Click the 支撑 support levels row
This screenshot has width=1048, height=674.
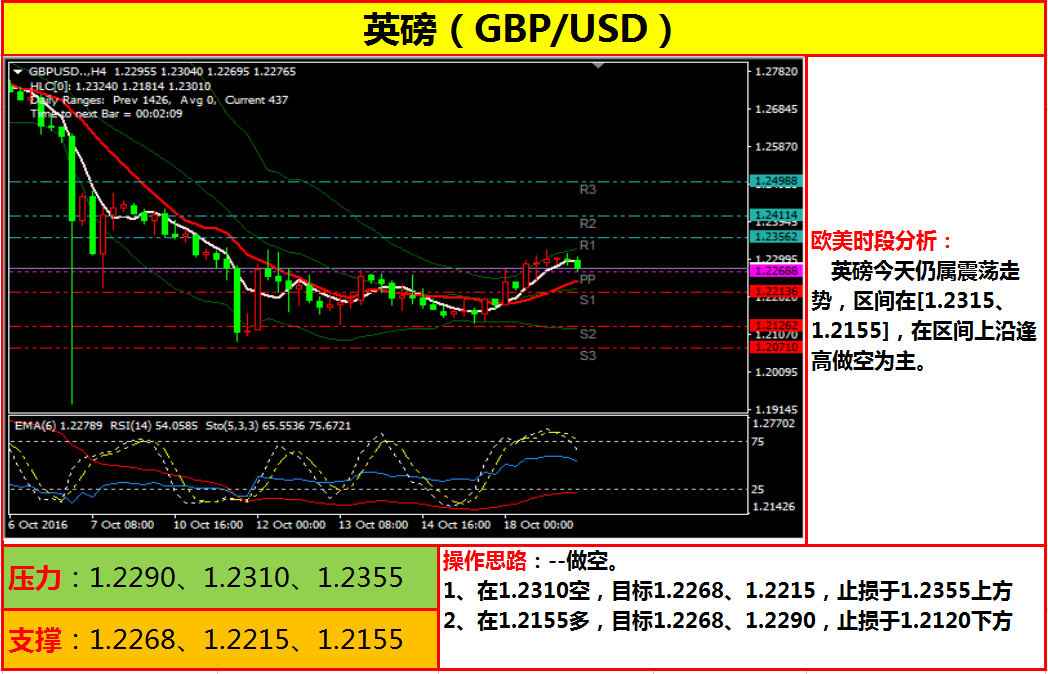[221, 639]
